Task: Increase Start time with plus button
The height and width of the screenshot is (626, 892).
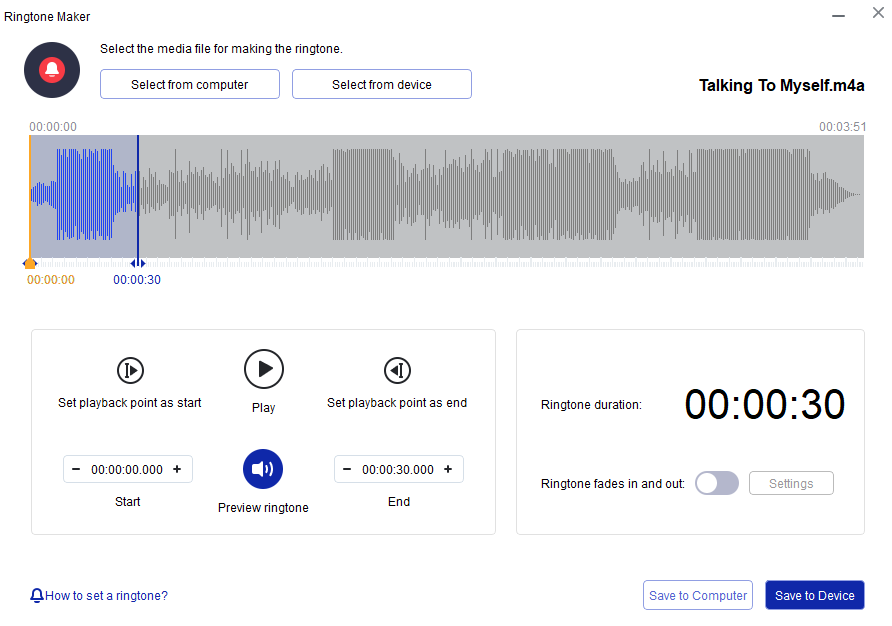Action: (x=177, y=469)
